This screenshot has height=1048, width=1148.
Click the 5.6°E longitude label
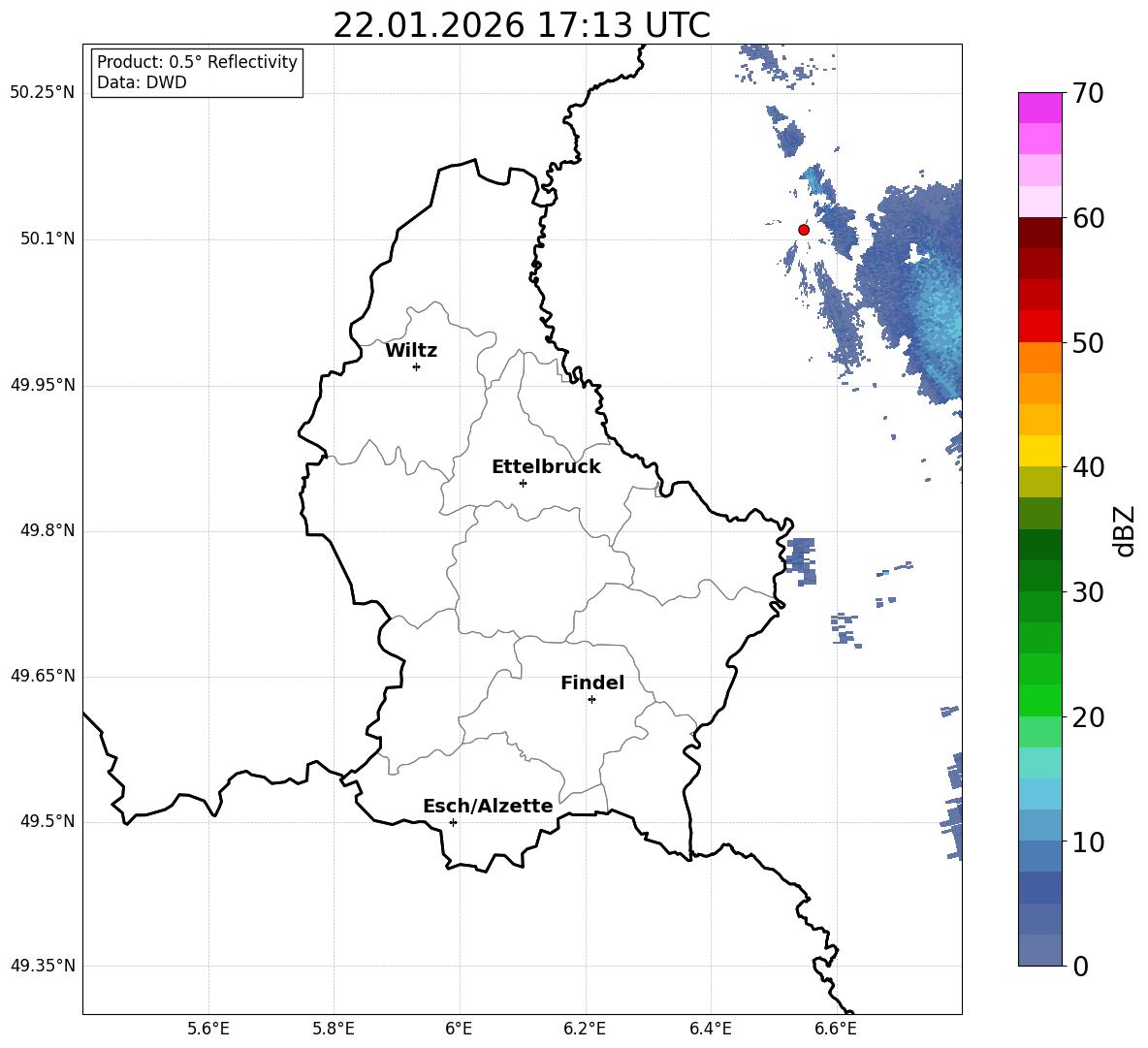208,1029
